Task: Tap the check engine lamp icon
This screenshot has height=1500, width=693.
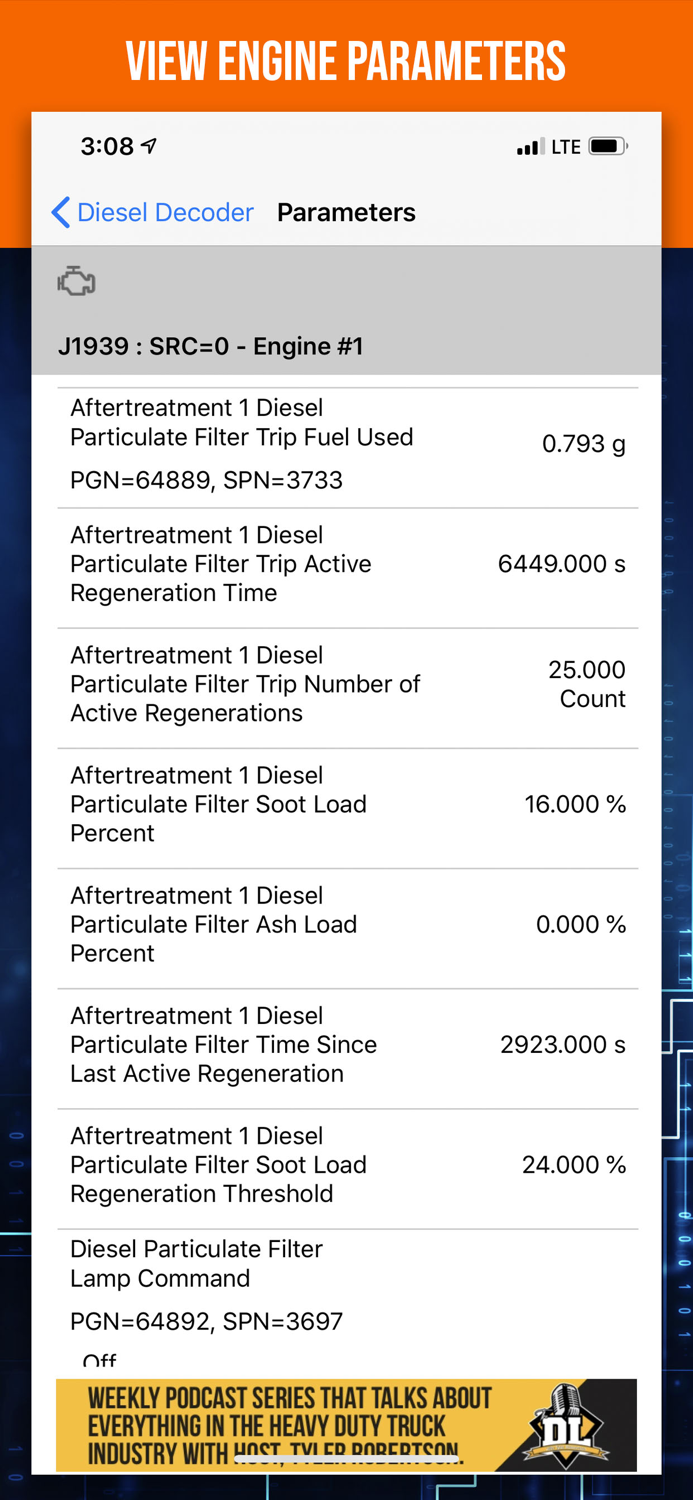Action: [x=76, y=282]
